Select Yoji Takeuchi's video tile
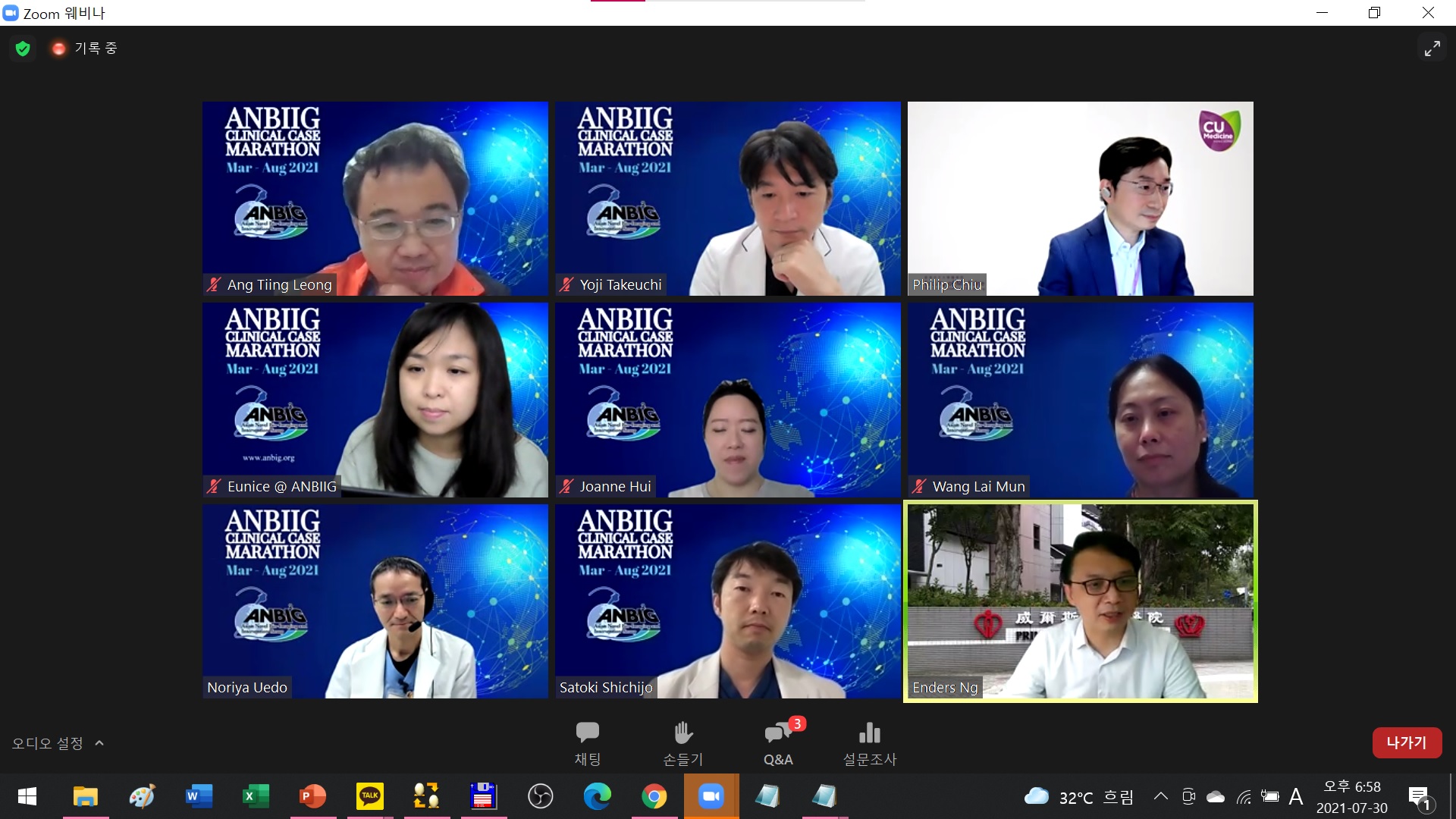 pyautogui.click(x=728, y=199)
